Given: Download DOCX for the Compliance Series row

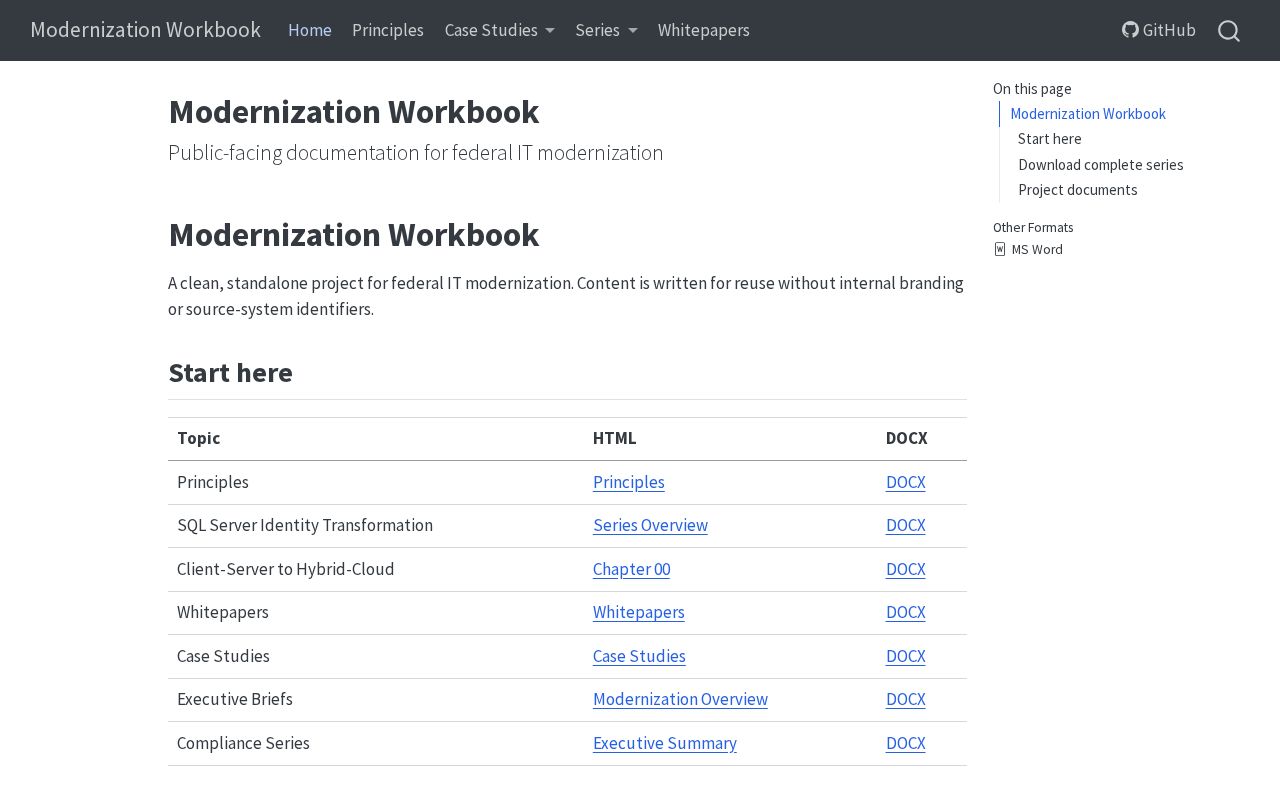Looking at the screenshot, I should coord(906,743).
